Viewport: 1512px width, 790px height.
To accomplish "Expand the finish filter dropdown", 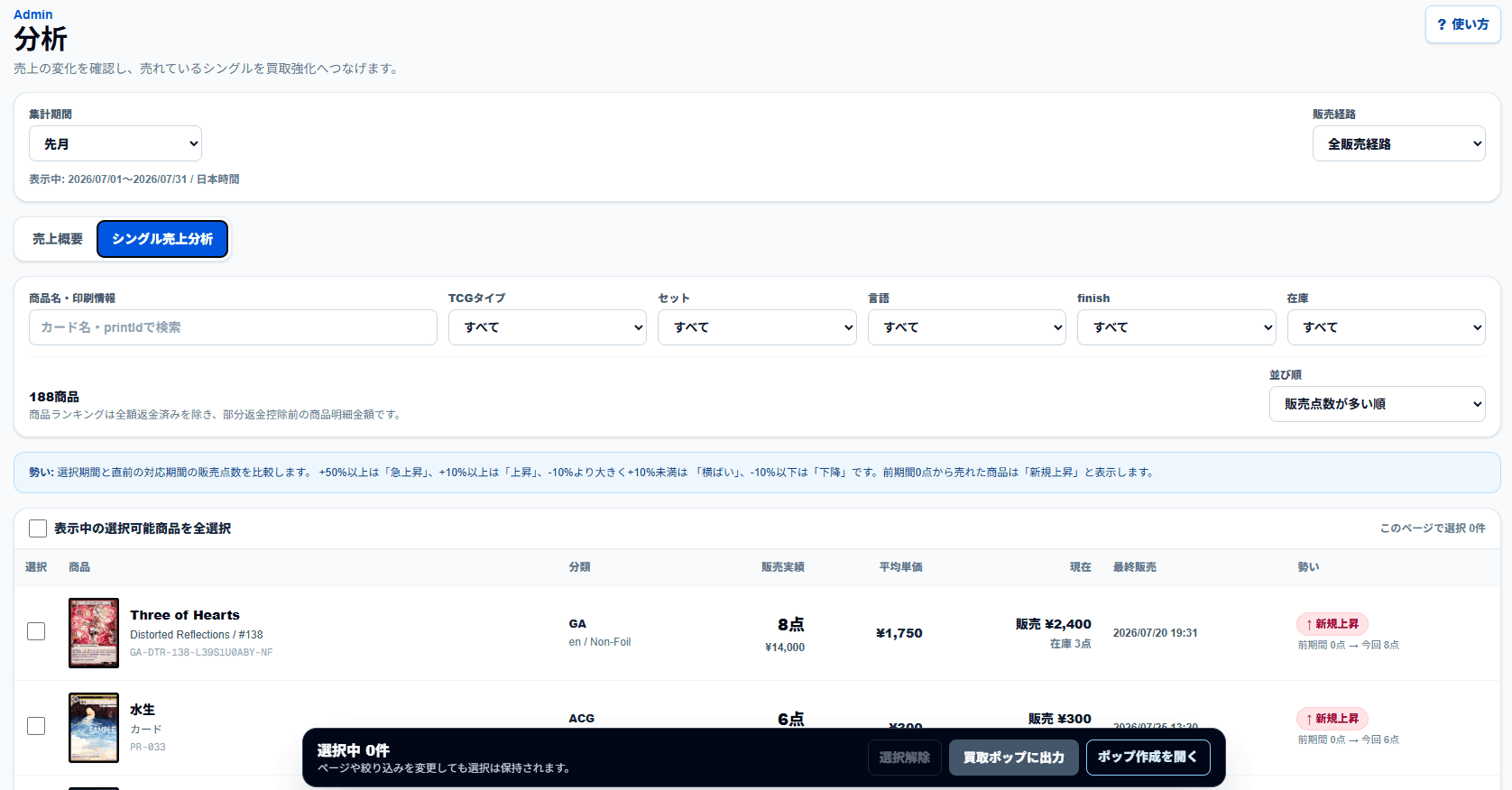I will 1176,327.
